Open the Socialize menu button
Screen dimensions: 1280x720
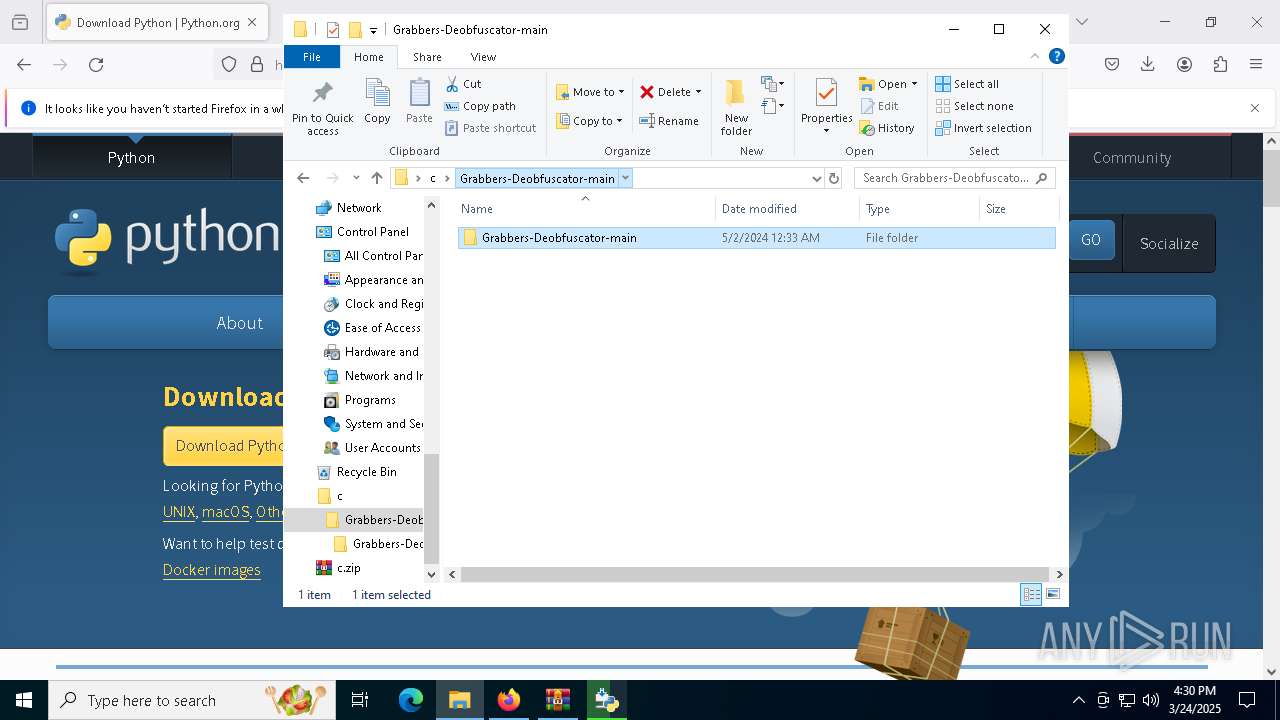[x=1169, y=243]
